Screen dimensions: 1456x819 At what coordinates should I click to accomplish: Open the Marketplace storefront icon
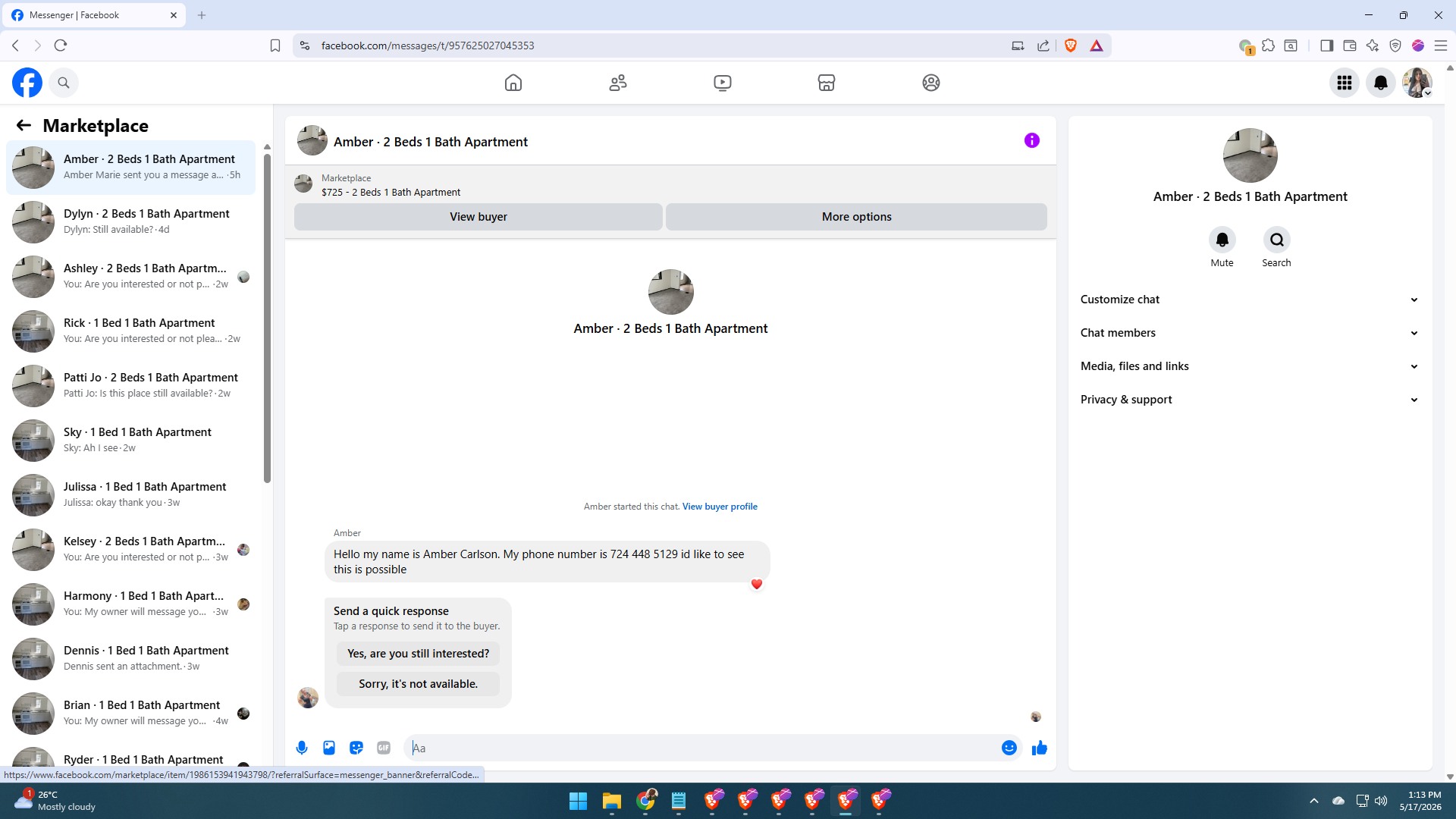[827, 83]
